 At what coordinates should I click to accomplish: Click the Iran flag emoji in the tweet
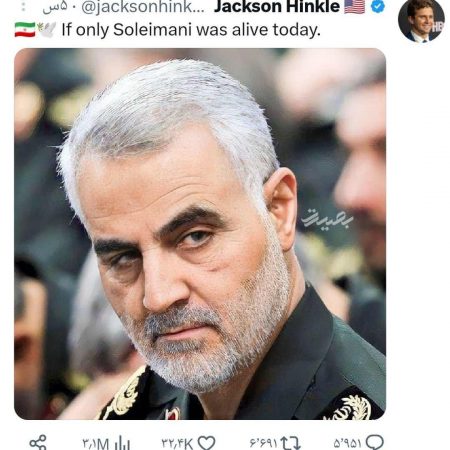25,30
